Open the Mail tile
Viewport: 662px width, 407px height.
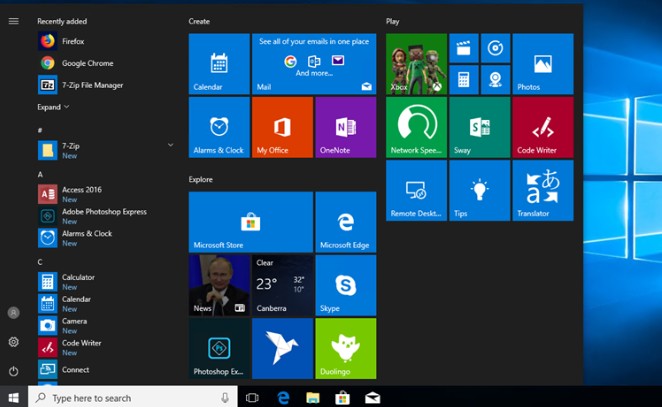click(x=314, y=64)
